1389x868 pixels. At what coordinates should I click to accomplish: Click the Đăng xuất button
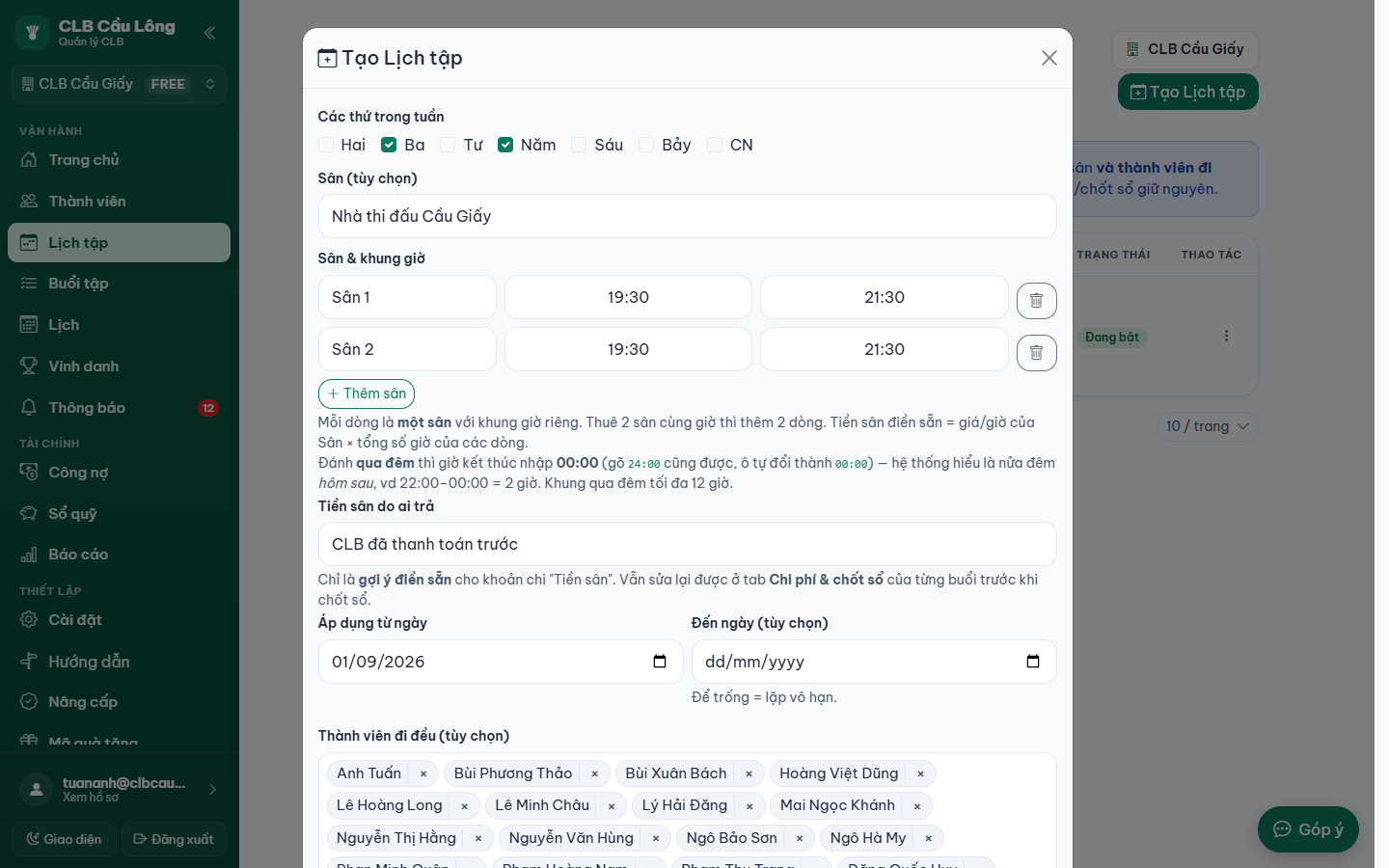click(174, 839)
